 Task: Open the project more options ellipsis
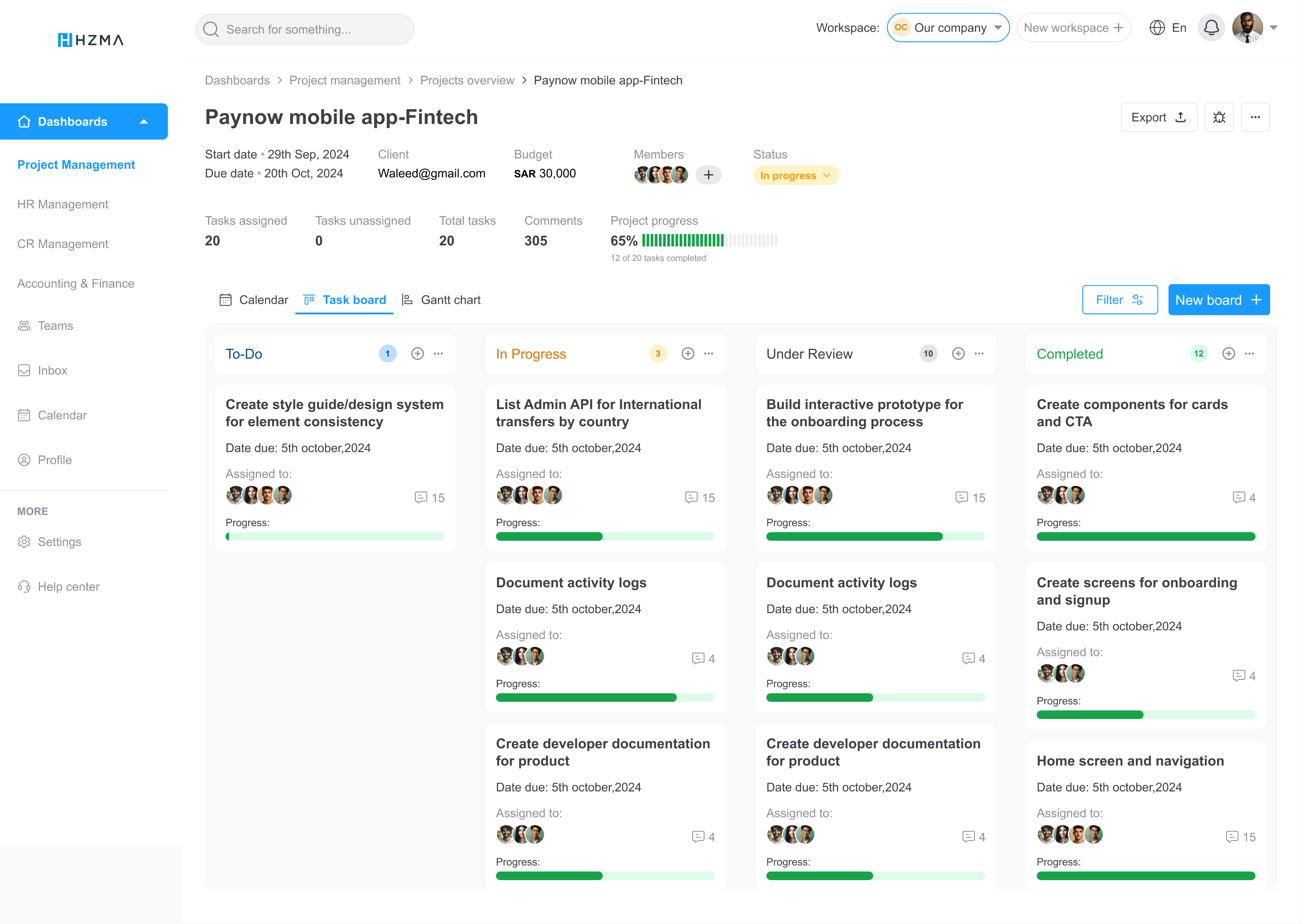(x=1255, y=117)
